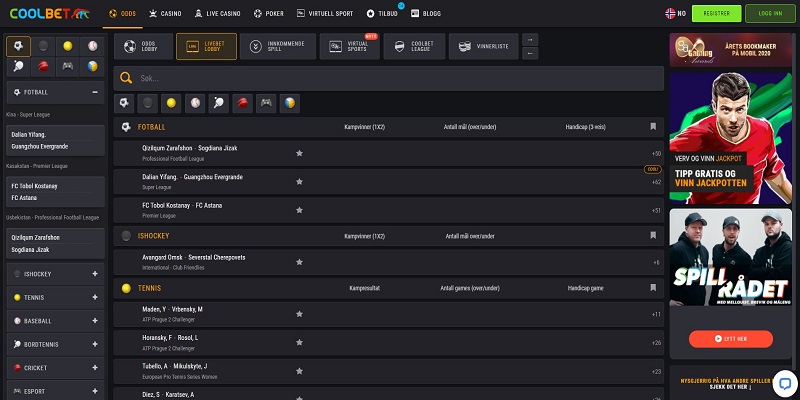This screenshot has height=400, width=800.
Task: Click the back arrow next to Vinnerliste
Action: click(x=530, y=54)
